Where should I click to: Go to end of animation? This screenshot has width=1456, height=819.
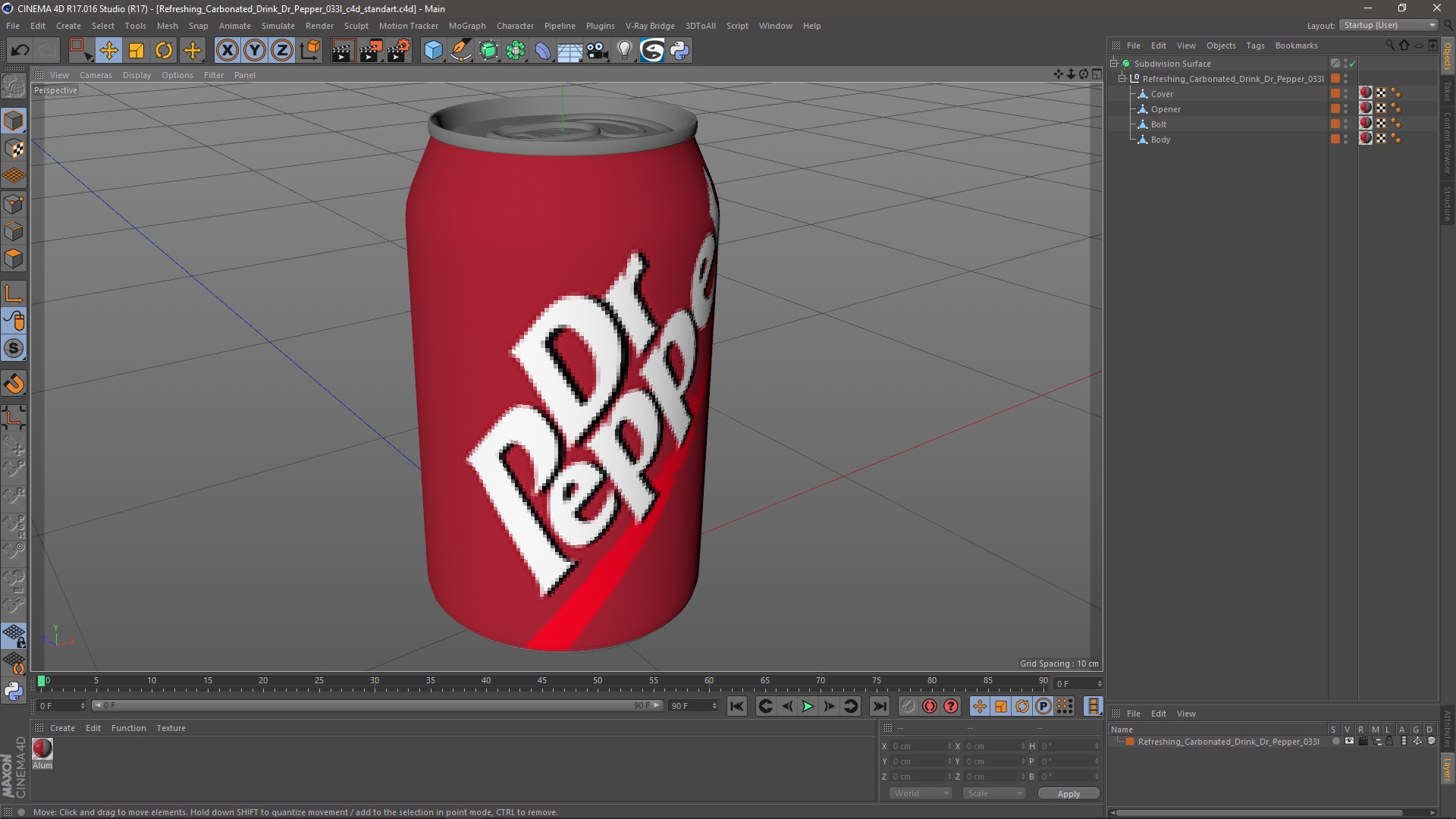point(879,707)
